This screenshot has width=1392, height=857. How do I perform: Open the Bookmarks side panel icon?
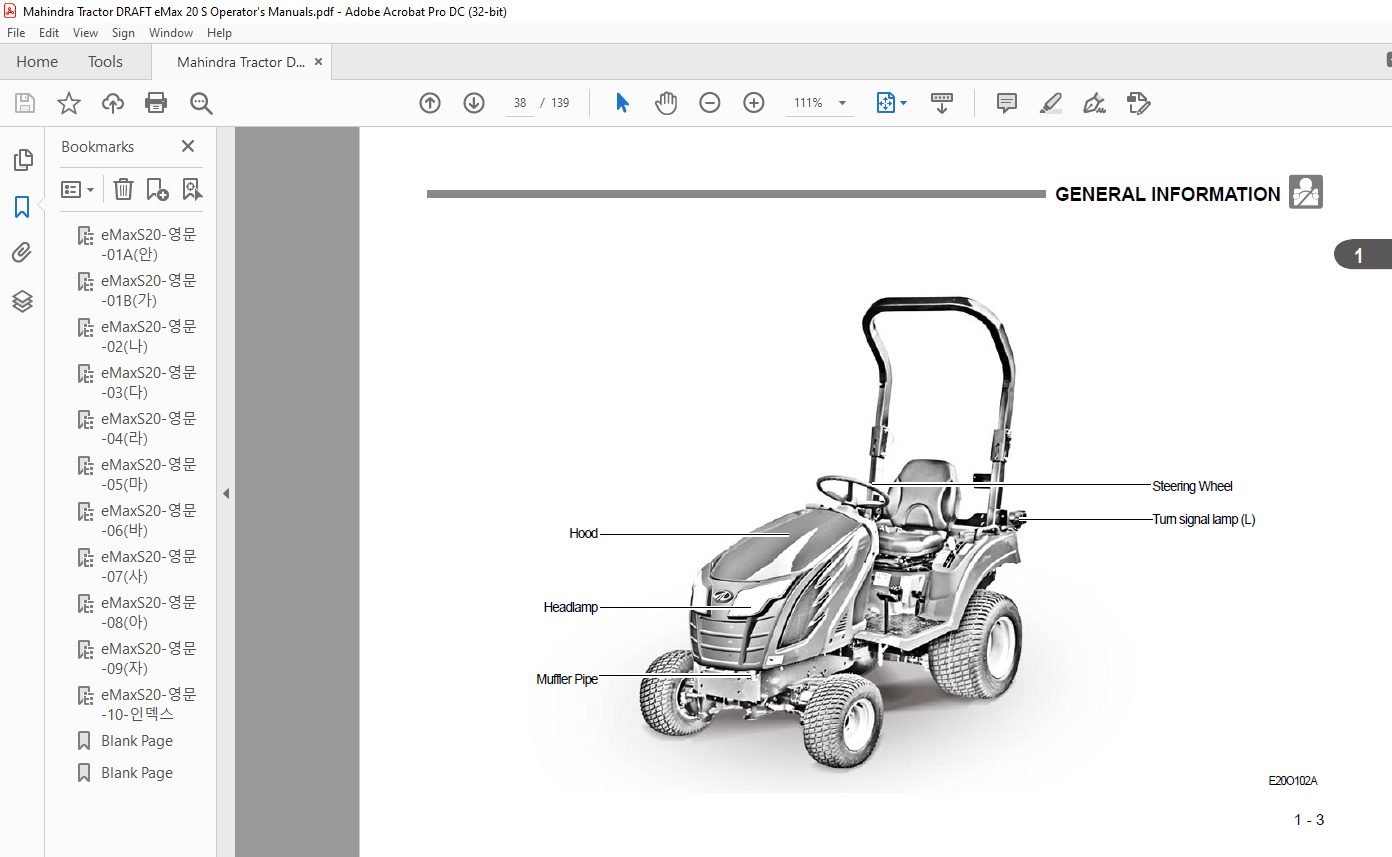click(22, 207)
